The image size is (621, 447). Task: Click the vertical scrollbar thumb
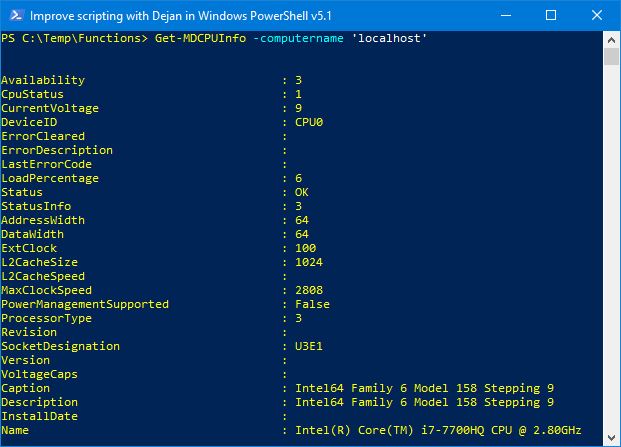pos(611,57)
